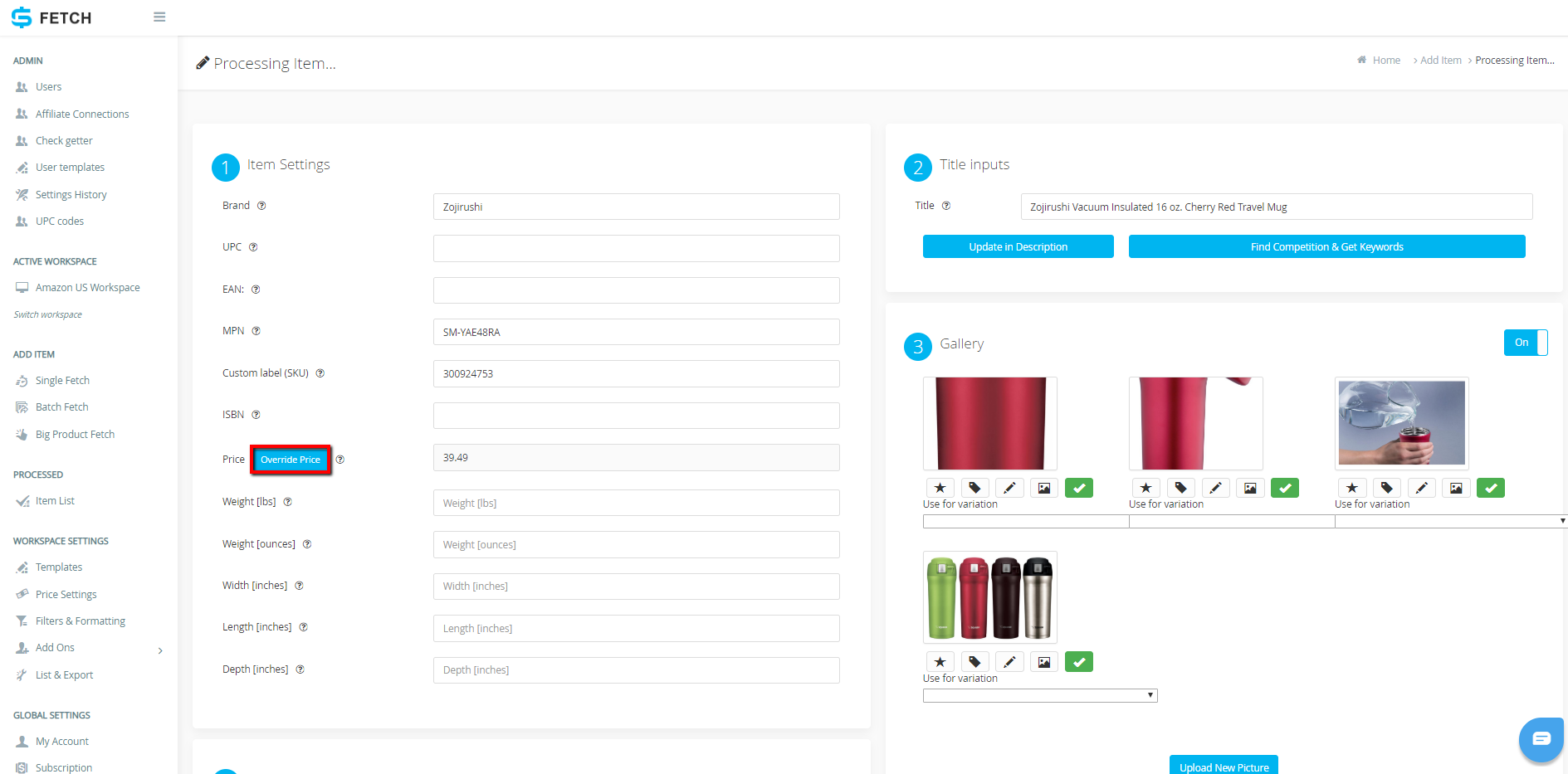Edit the first gallery image with pencil

pyautogui.click(x=1009, y=488)
